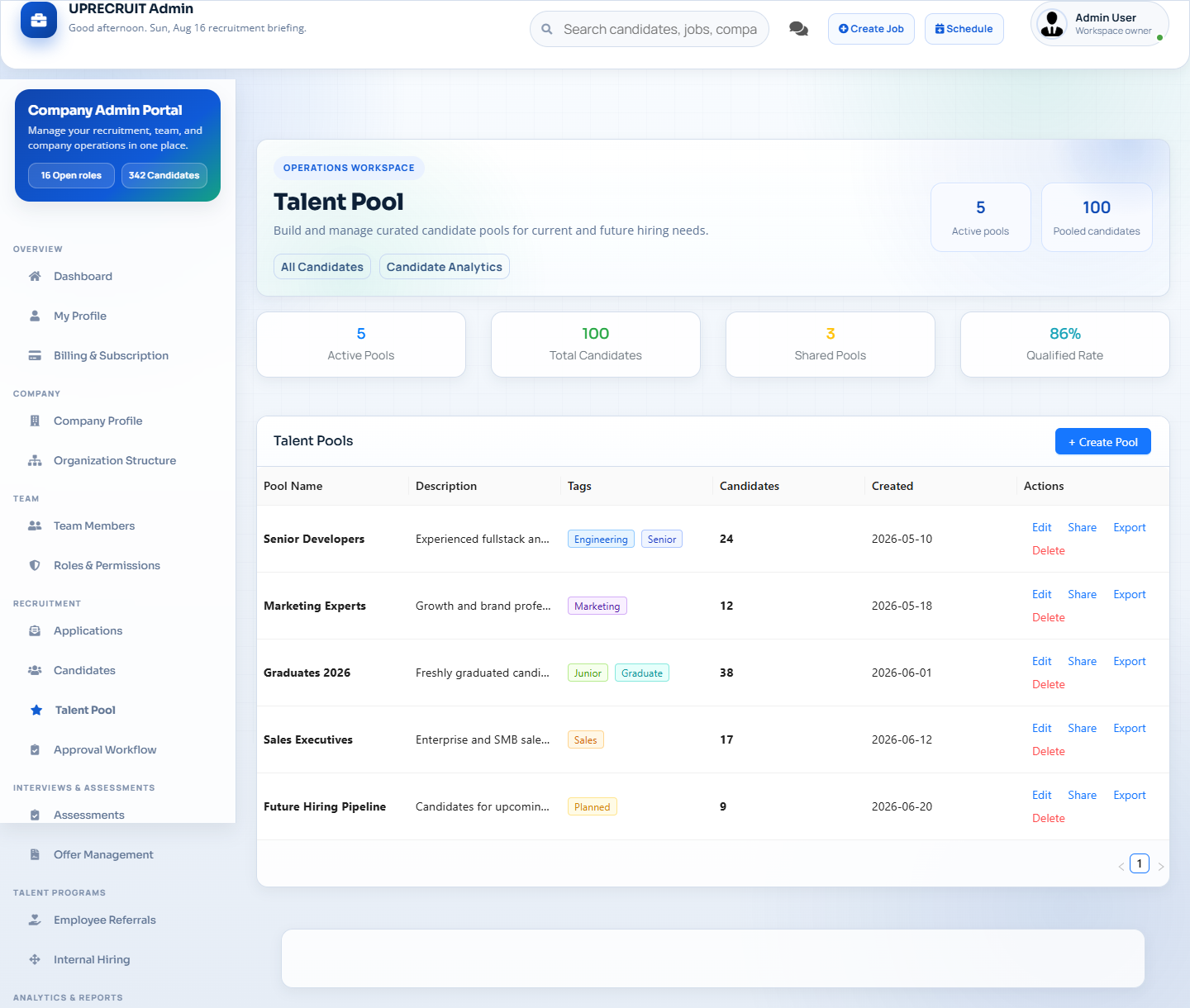Click the Shared Pools stat card
Screen dimensions: 1190x1008
pos(830,345)
